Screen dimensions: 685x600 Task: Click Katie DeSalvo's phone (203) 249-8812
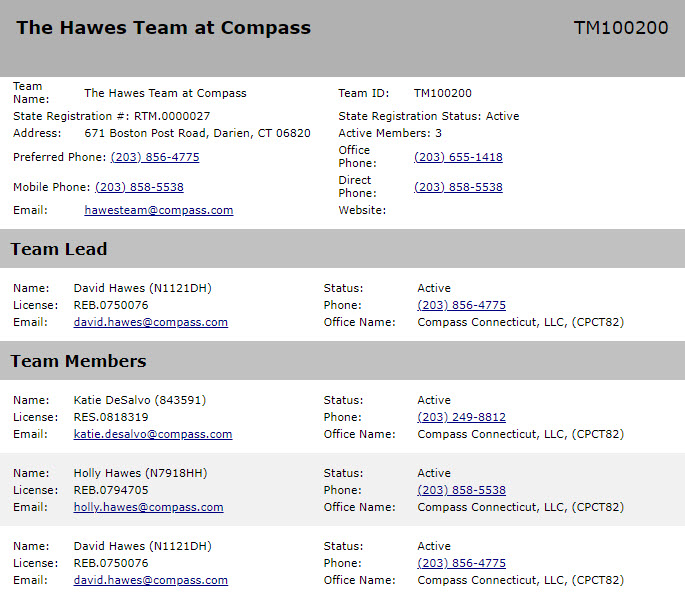click(x=461, y=417)
